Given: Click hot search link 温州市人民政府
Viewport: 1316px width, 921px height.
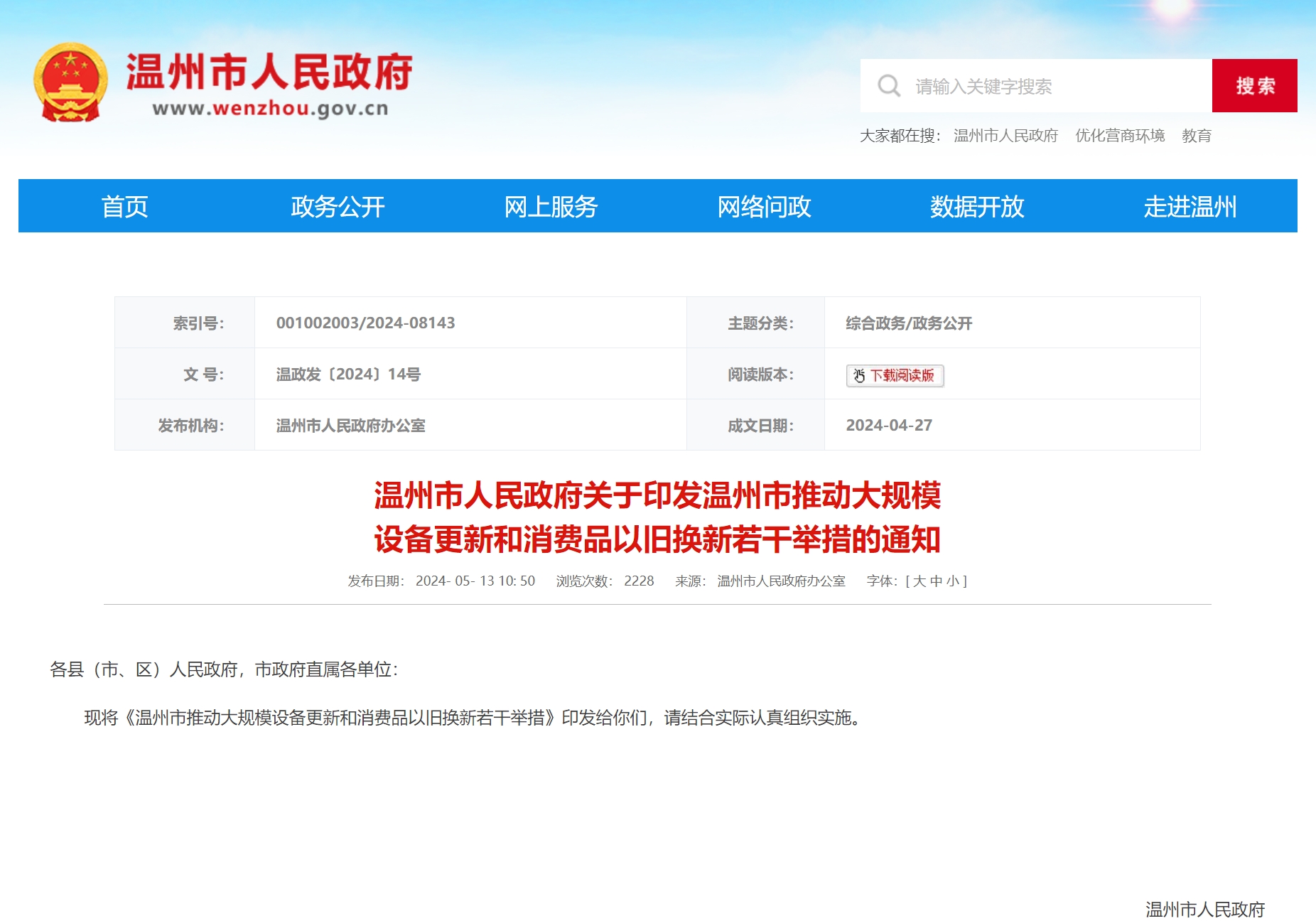Looking at the screenshot, I should point(1005,136).
